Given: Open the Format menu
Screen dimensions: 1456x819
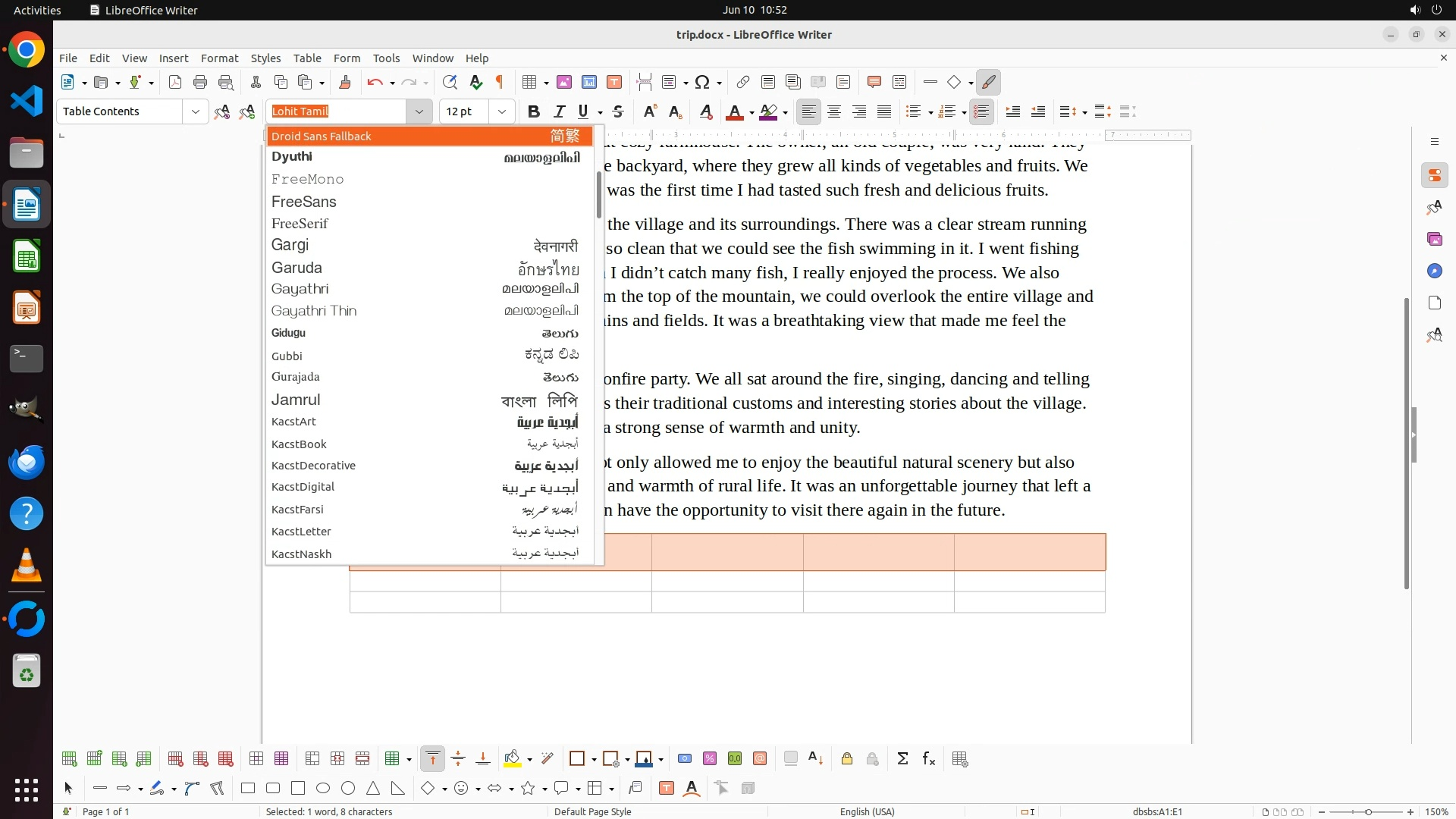Looking at the screenshot, I should (x=219, y=58).
